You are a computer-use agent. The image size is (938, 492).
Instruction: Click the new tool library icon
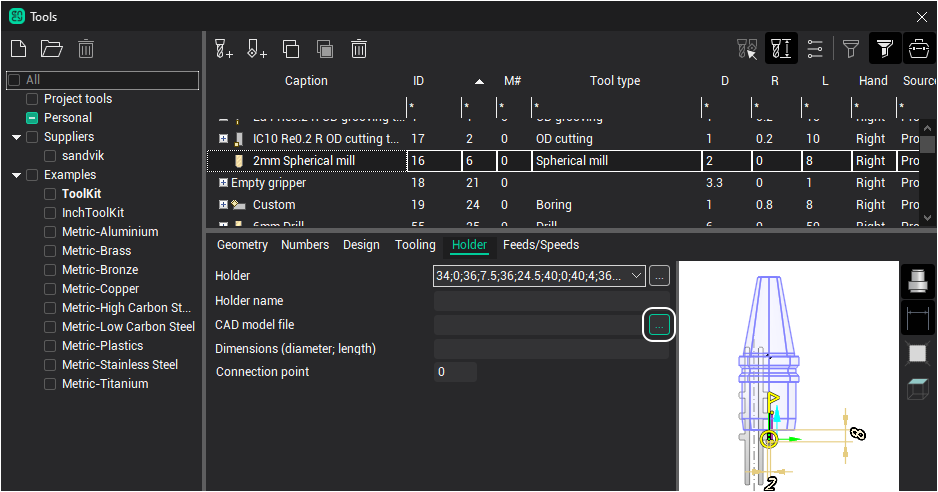point(18,48)
